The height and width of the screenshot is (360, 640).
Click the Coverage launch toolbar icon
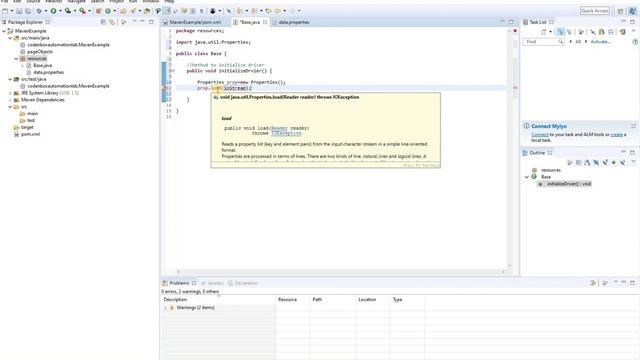click(68, 11)
